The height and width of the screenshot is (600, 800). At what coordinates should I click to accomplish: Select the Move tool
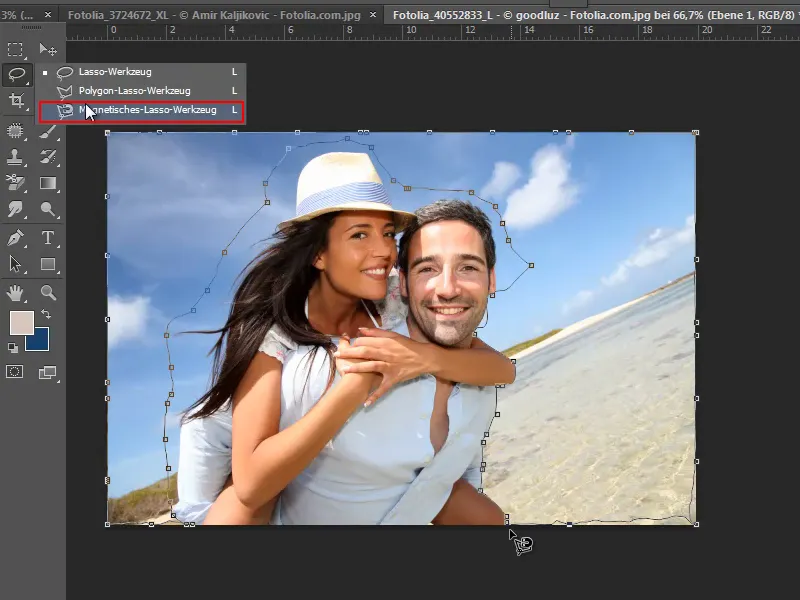pyautogui.click(x=47, y=49)
